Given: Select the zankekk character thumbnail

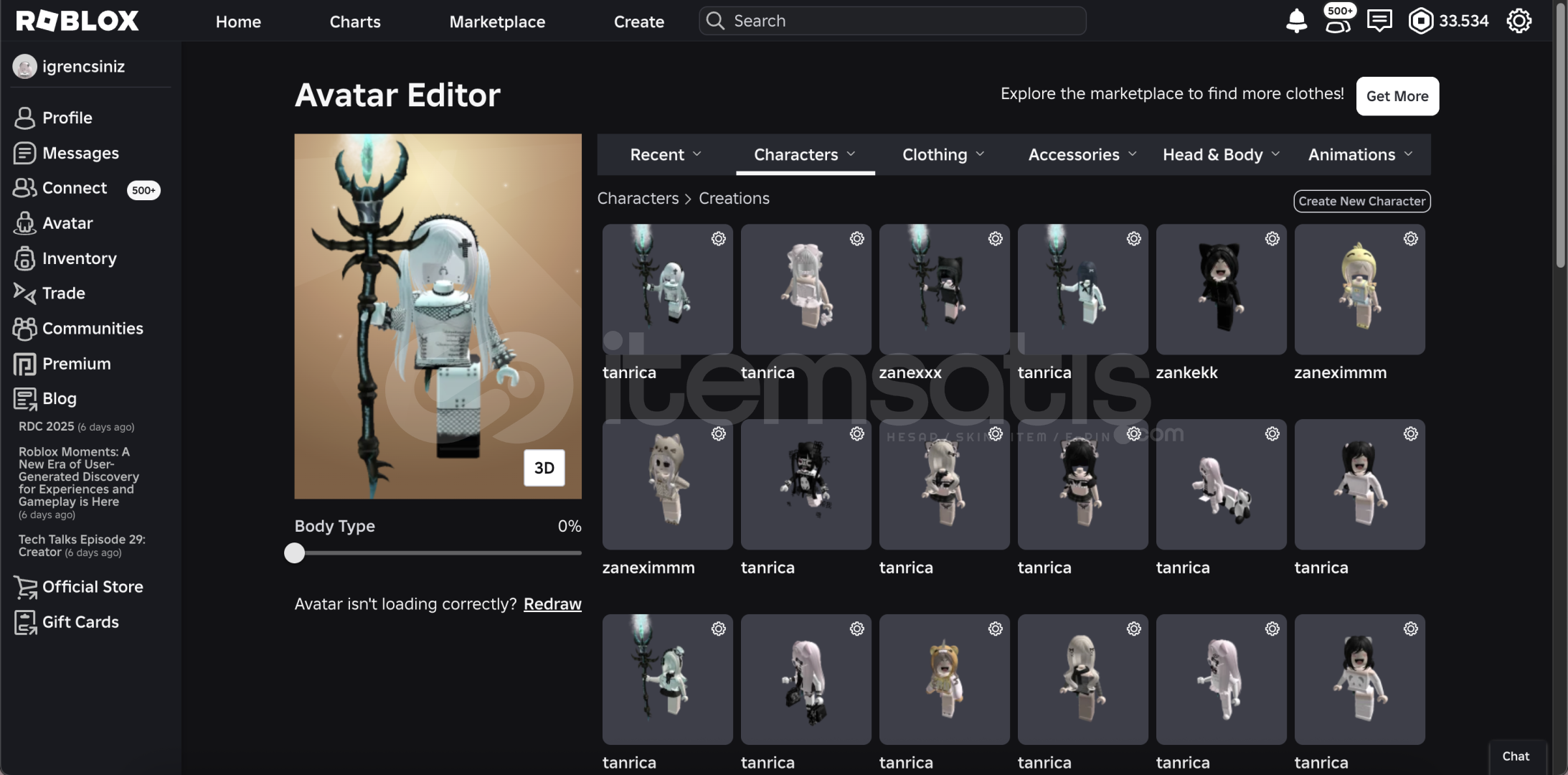Looking at the screenshot, I should (x=1221, y=289).
